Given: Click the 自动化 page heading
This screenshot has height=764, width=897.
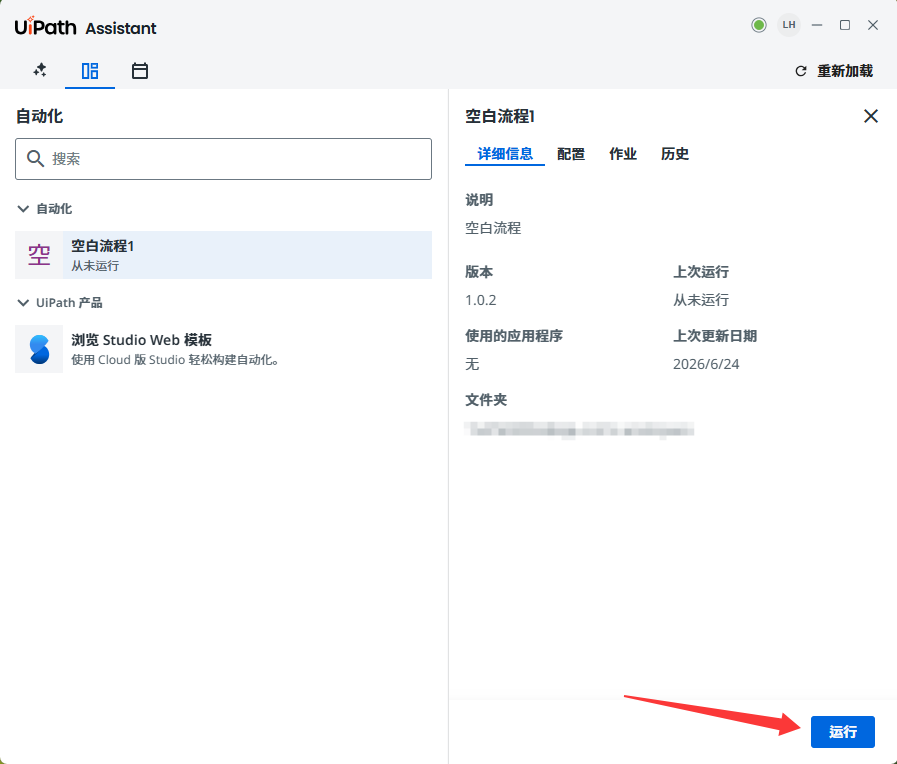Looking at the screenshot, I should [39, 116].
